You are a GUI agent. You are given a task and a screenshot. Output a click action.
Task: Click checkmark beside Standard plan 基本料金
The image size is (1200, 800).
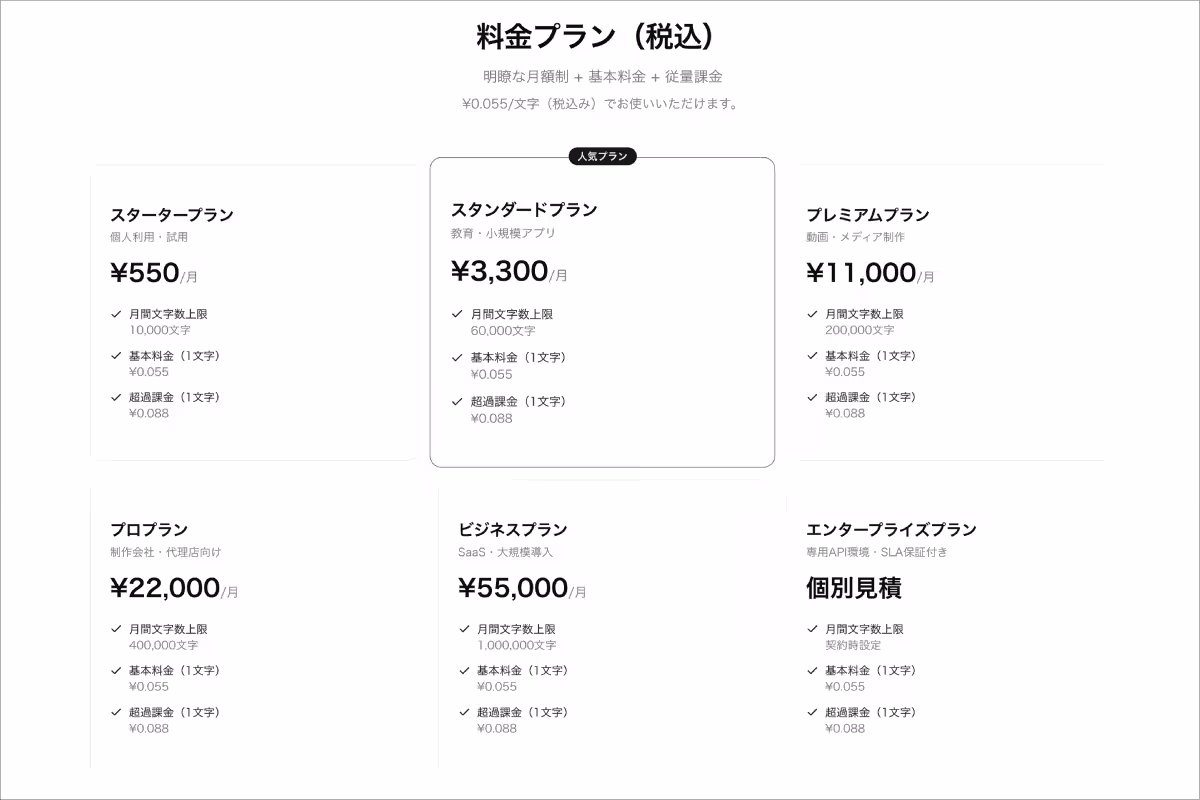pos(458,358)
